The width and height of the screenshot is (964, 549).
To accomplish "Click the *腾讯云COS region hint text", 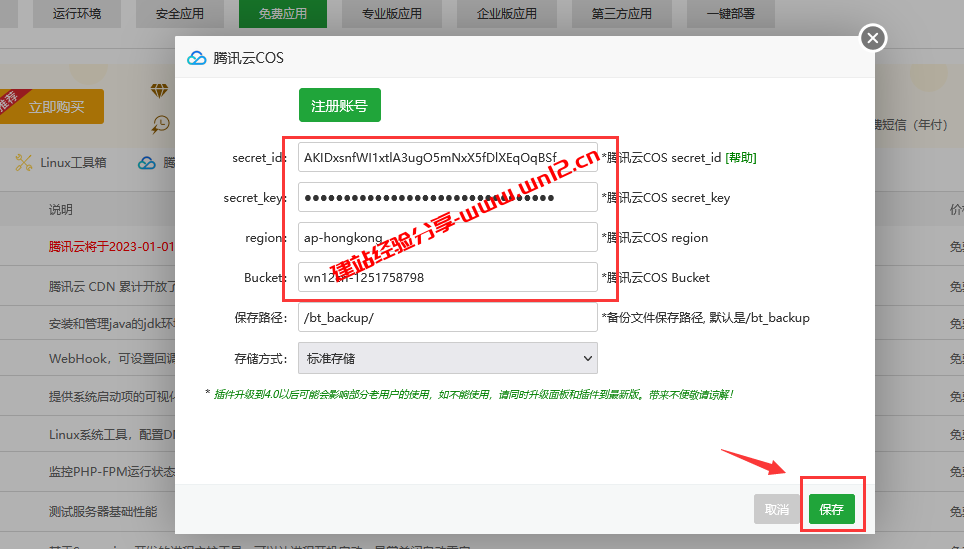I will [655, 237].
